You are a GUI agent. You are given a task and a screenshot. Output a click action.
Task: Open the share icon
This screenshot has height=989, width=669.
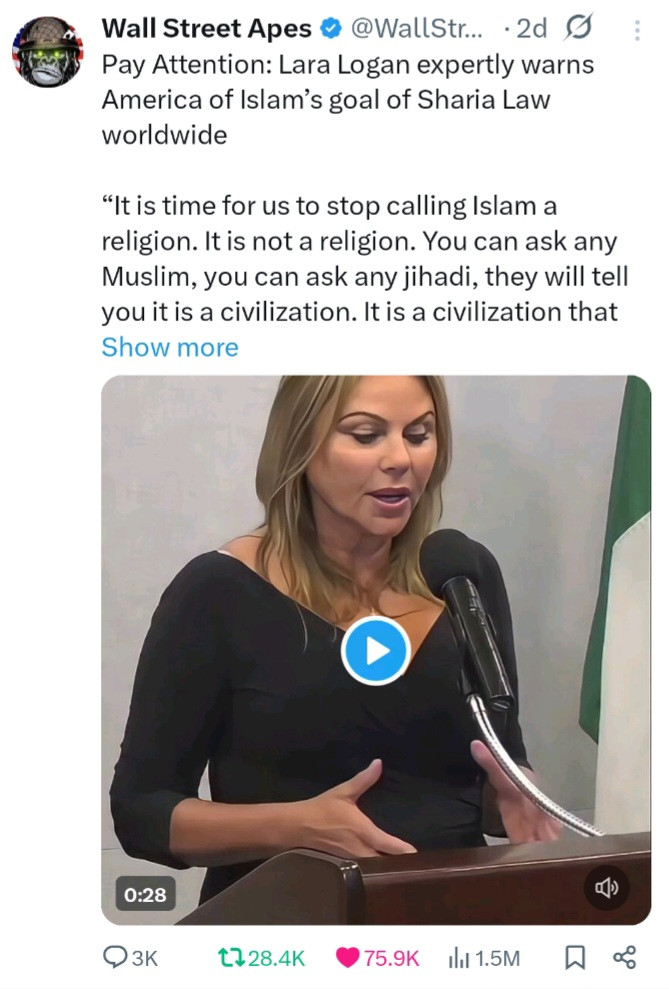pyautogui.click(x=624, y=957)
